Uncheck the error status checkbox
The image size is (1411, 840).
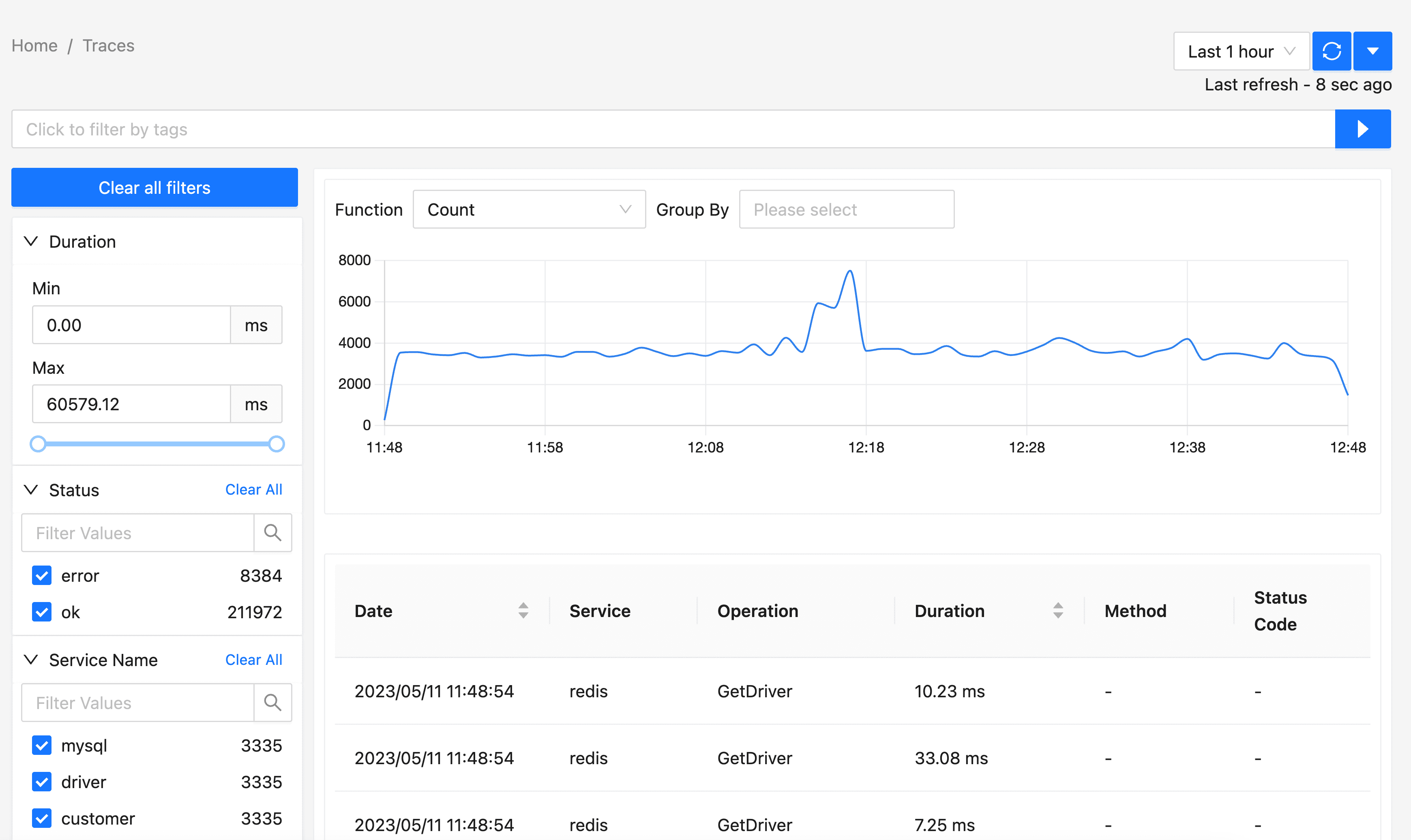coord(42,576)
